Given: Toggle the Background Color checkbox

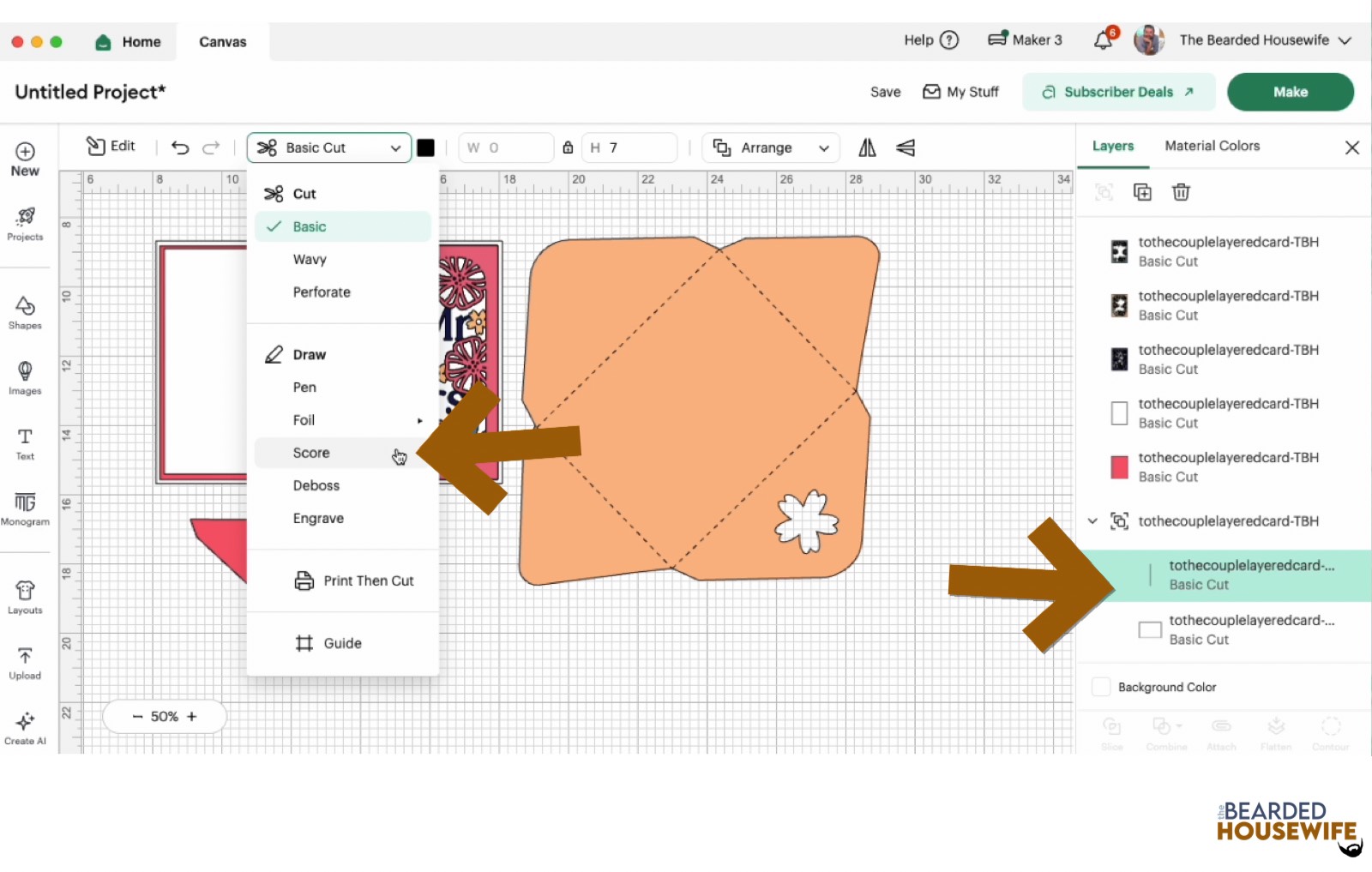Looking at the screenshot, I should 1101,687.
